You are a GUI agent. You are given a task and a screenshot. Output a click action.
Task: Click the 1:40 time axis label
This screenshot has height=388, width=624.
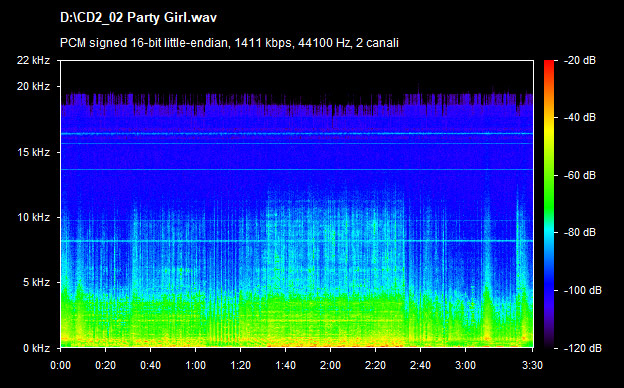(x=285, y=365)
